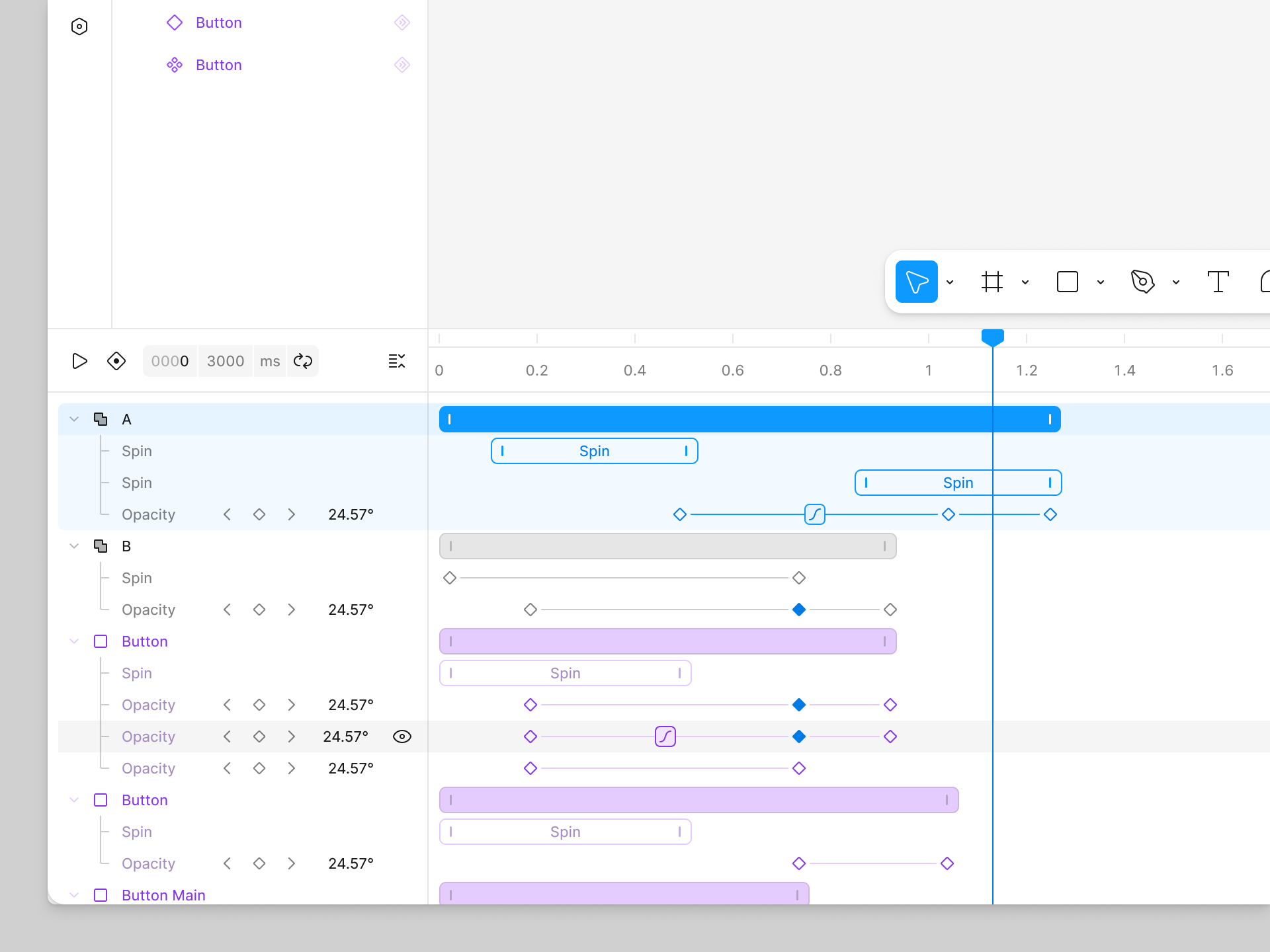Click faded diamond icon right of second Button
This screenshot has width=1270, height=952.
point(402,65)
